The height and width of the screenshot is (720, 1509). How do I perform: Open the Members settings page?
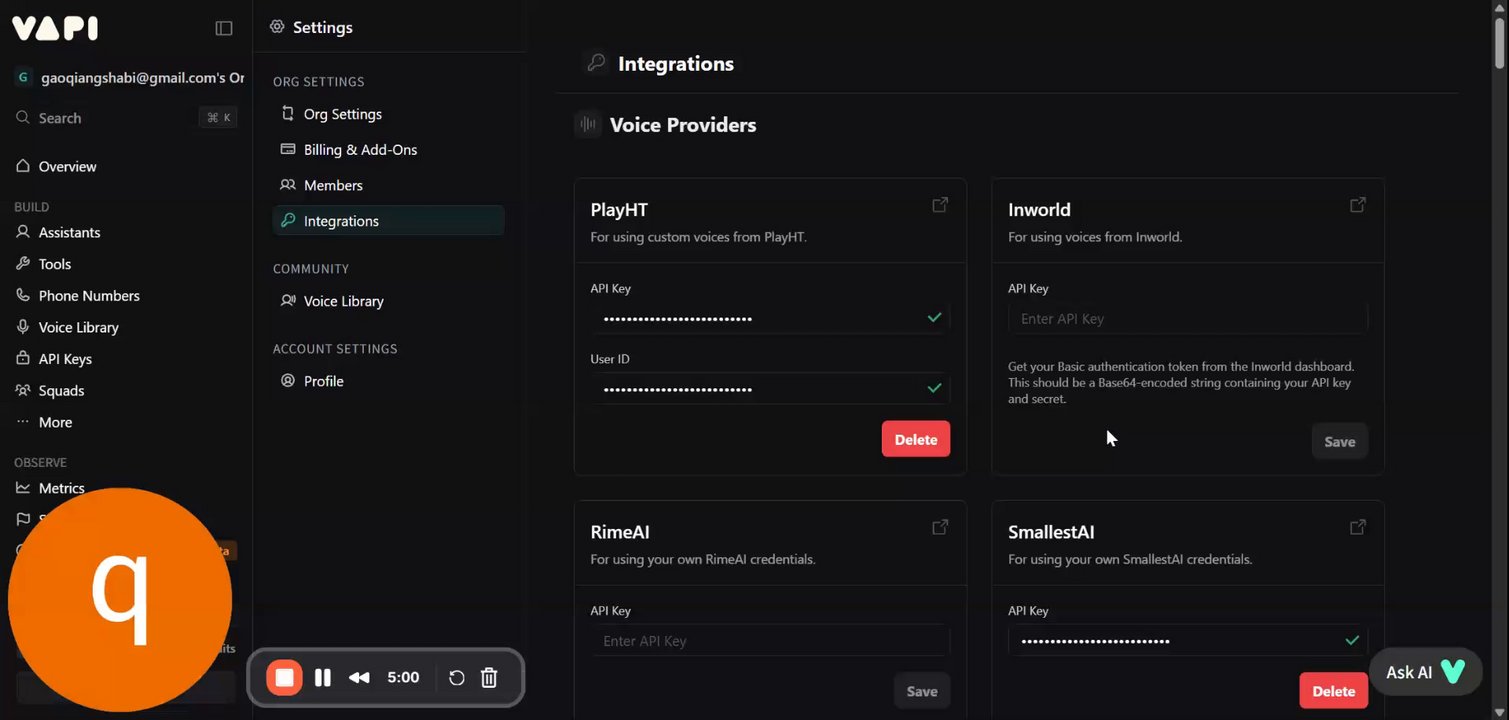pos(333,185)
